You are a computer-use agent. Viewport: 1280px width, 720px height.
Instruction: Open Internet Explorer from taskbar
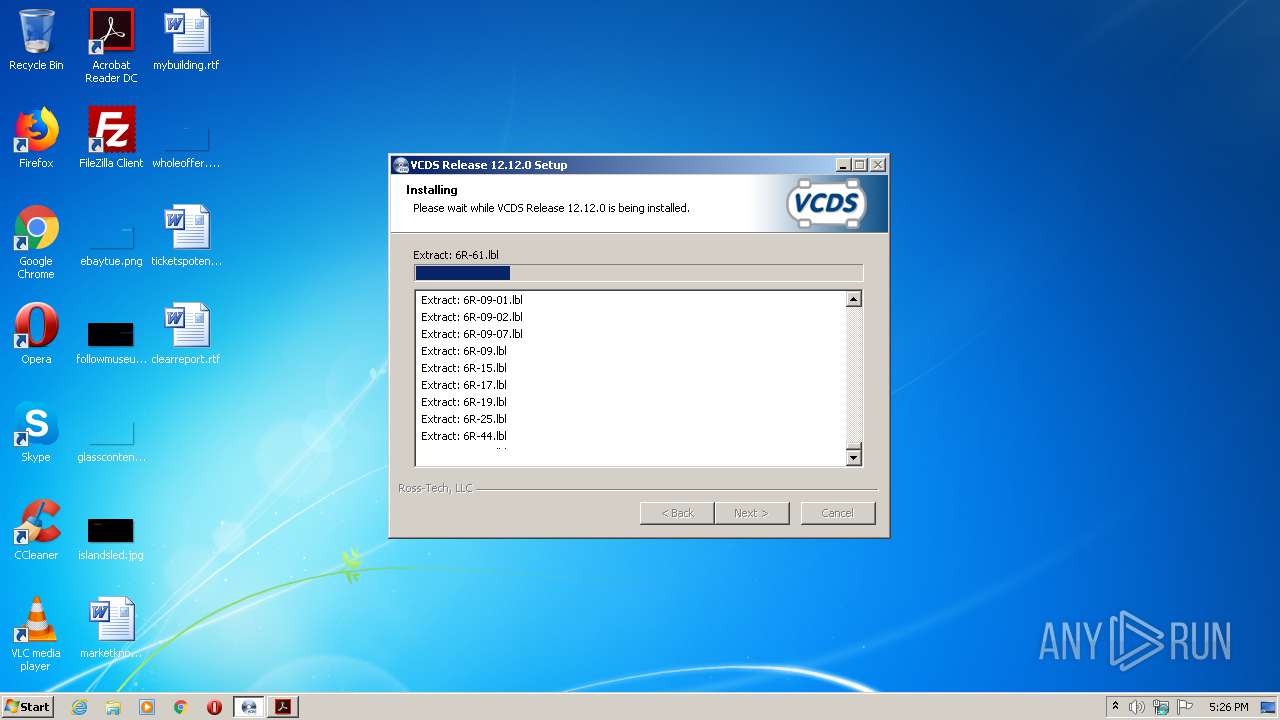tap(79, 707)
